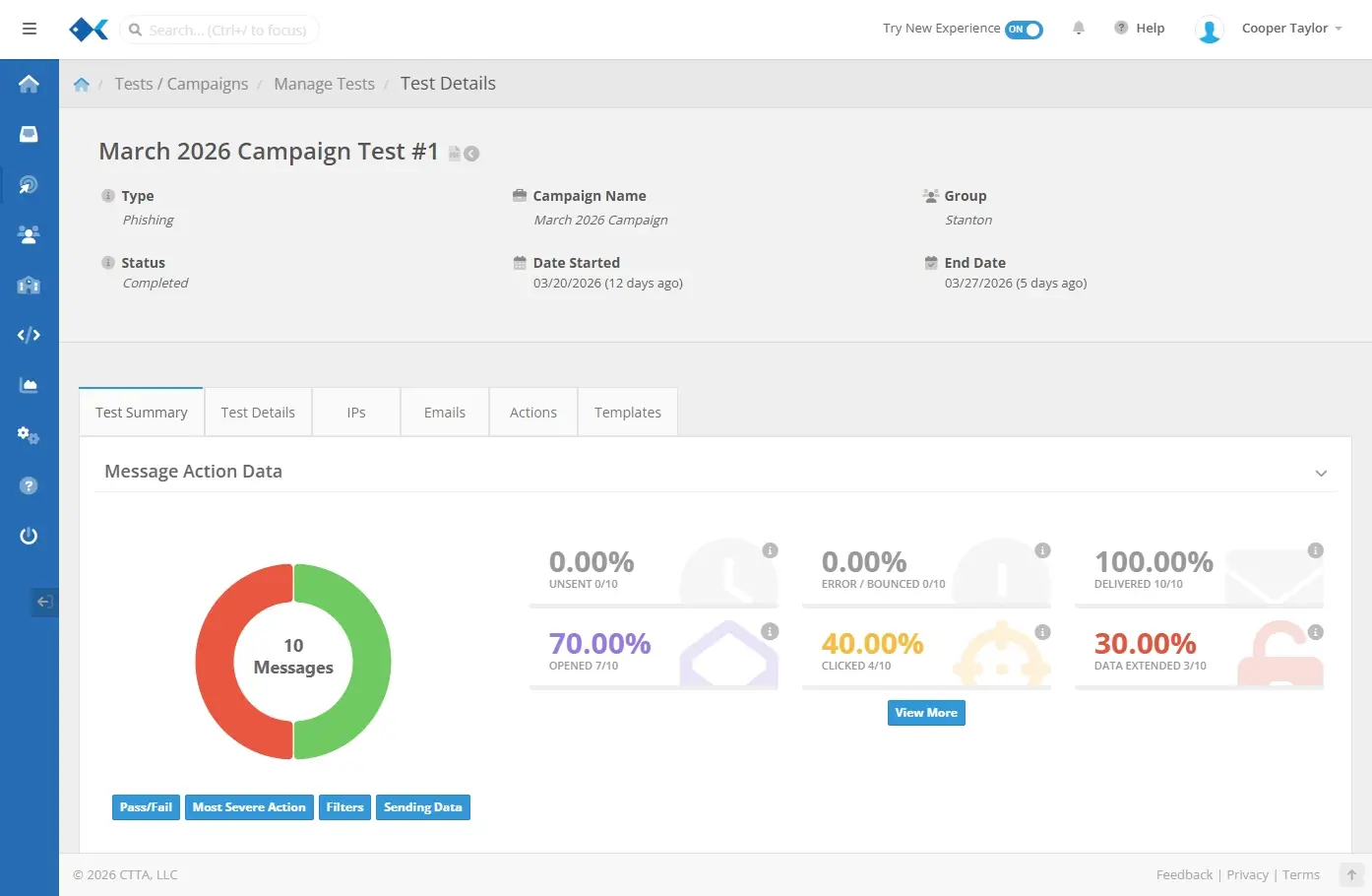Click the code brackets sidebar icon

pyautogui.click(x=29, y=335)
